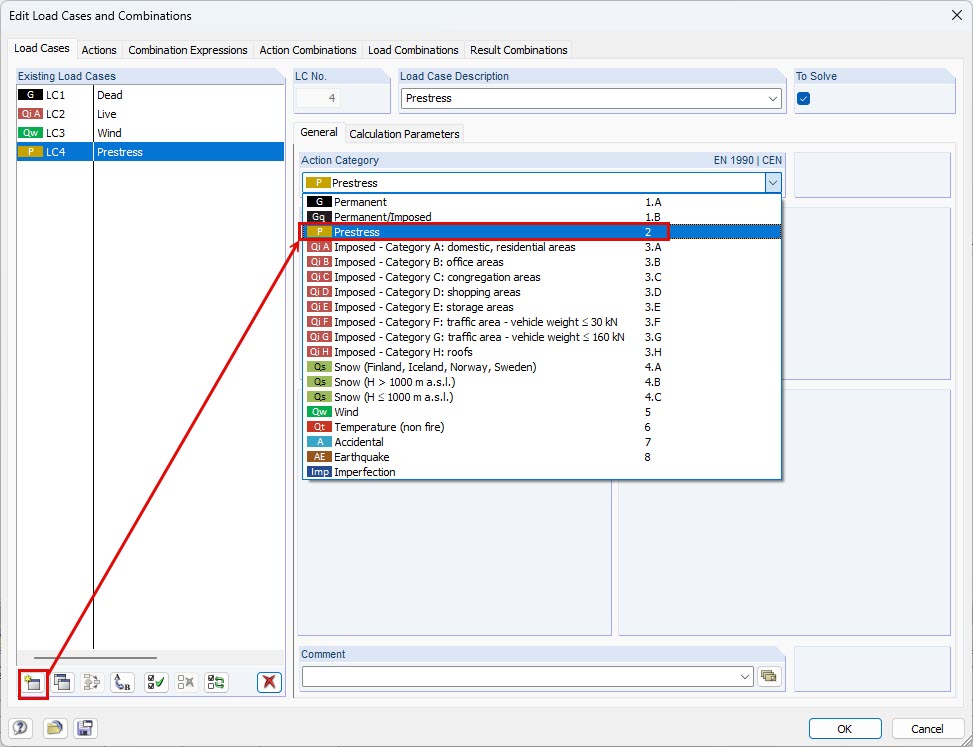
Task: Delete selected load case with red X
Action: point(269,683)
